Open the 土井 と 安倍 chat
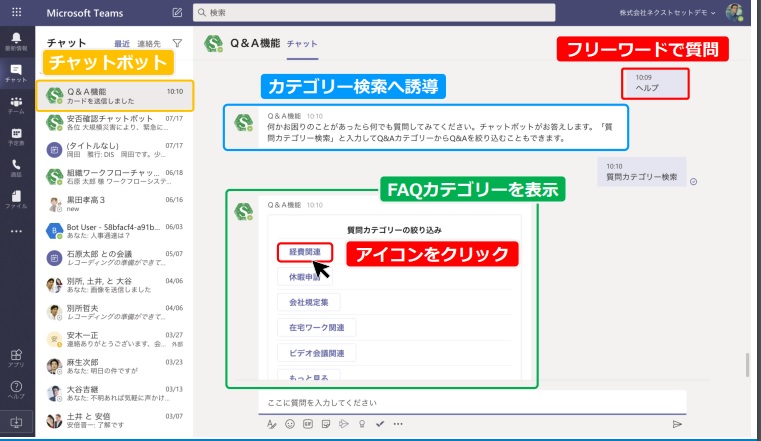Viewport: 761px width, 441px height. coord(115,420)
